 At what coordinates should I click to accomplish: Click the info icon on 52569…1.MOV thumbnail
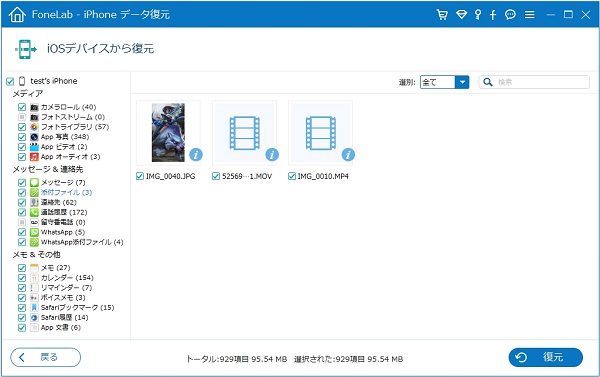point(272,155)
